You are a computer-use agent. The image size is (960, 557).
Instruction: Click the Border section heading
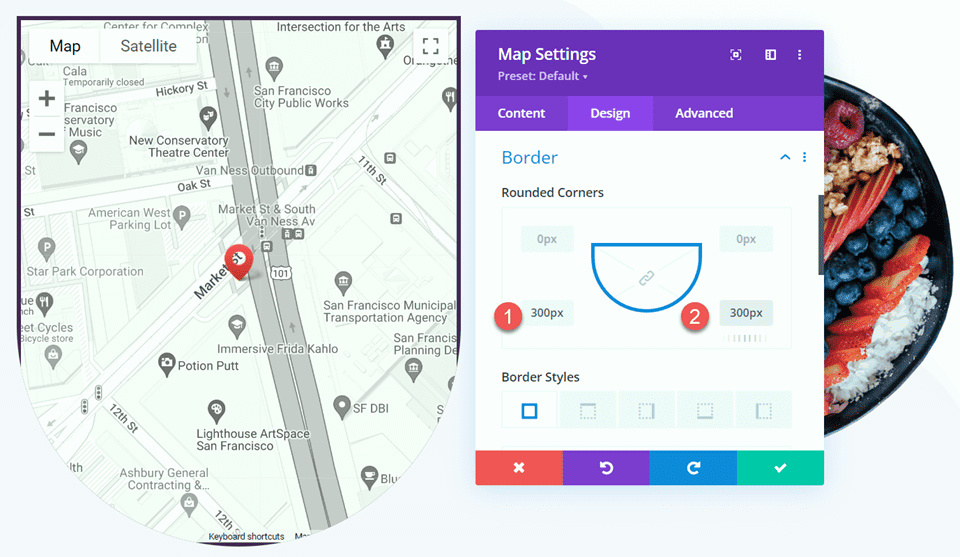point(530,157)
